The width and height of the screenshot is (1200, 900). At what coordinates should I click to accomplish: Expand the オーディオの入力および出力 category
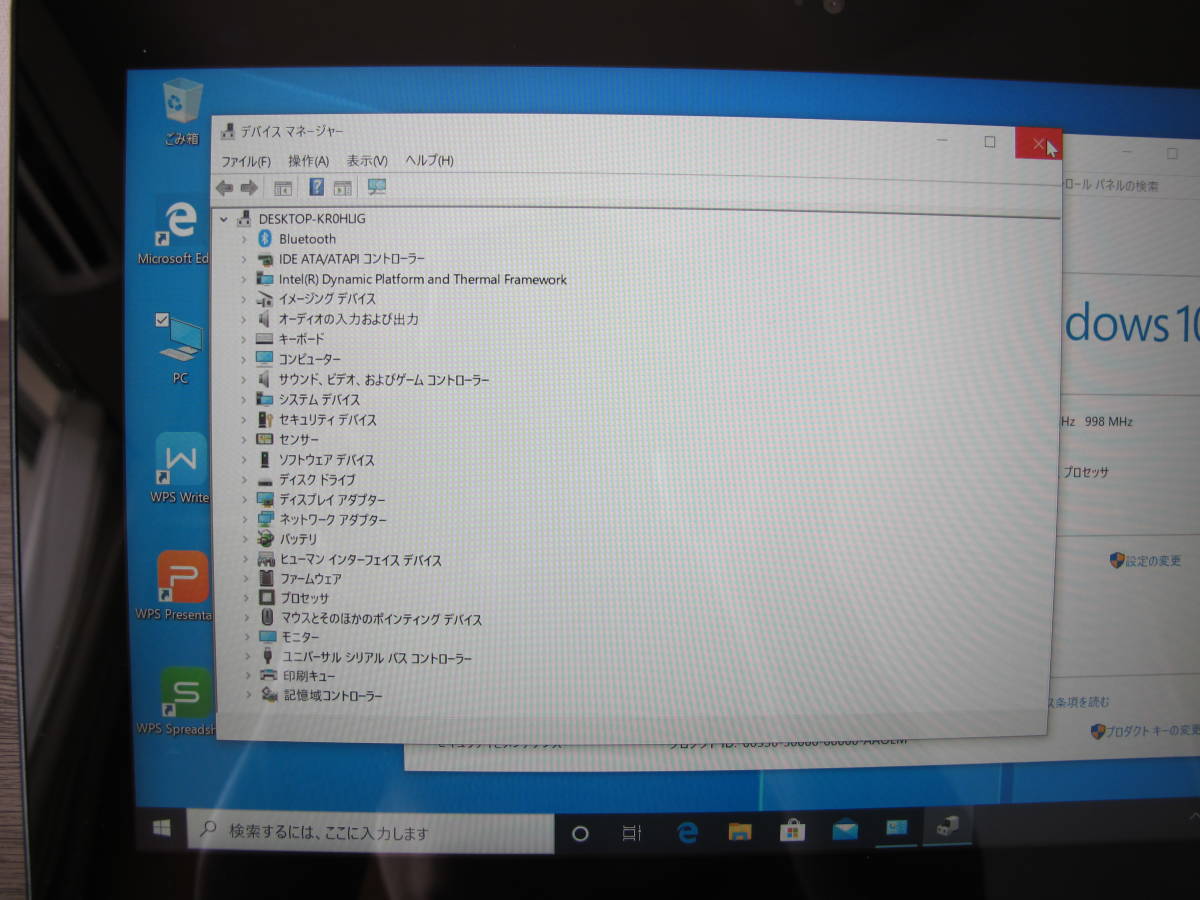pyautogui.click(x=243, y=319)
